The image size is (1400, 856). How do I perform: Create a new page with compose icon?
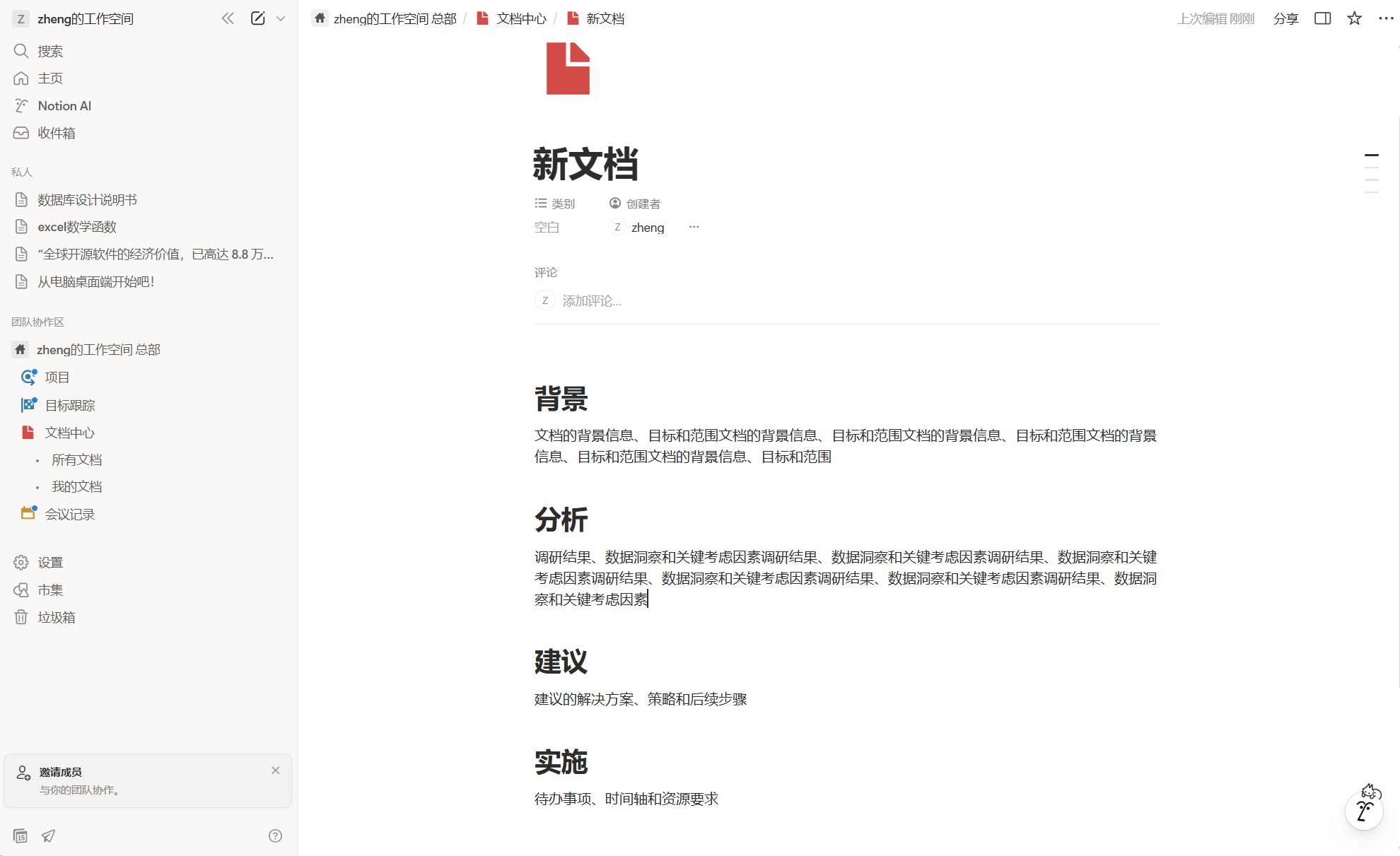pos(257,18)
